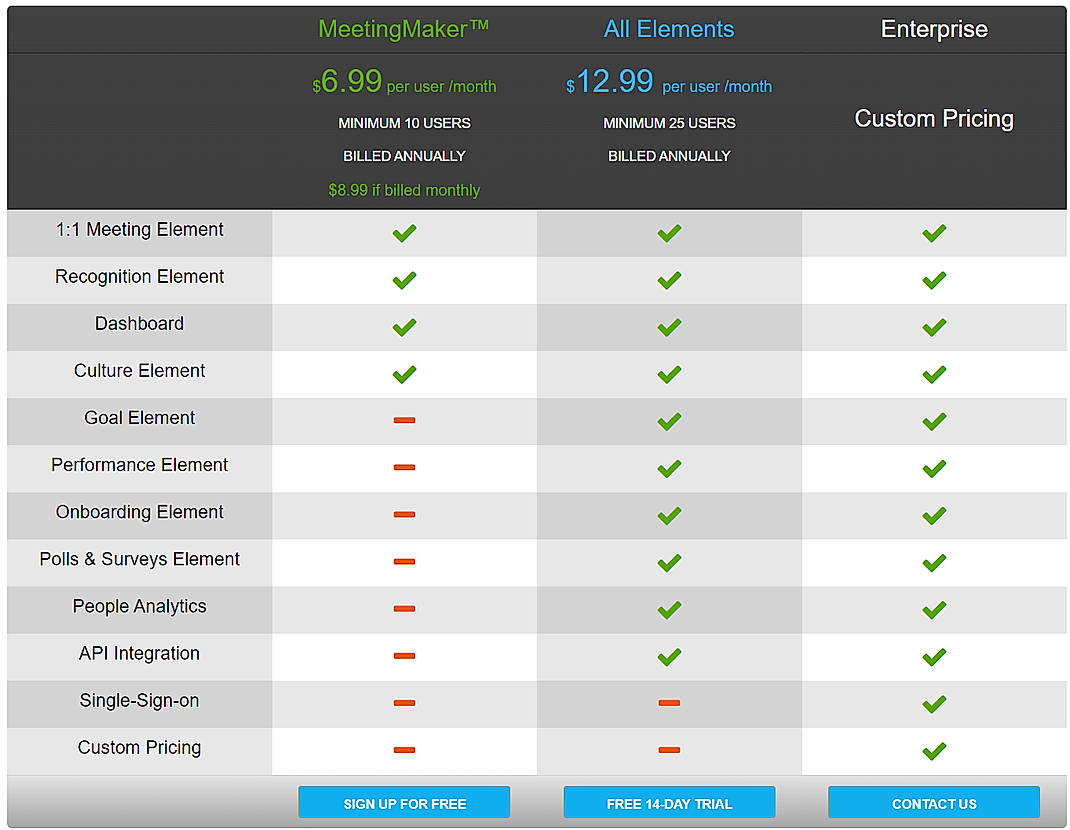Toggle the All Elements checkmark for Polls & Surveys
1070x830 pixels.
[669, 562]
